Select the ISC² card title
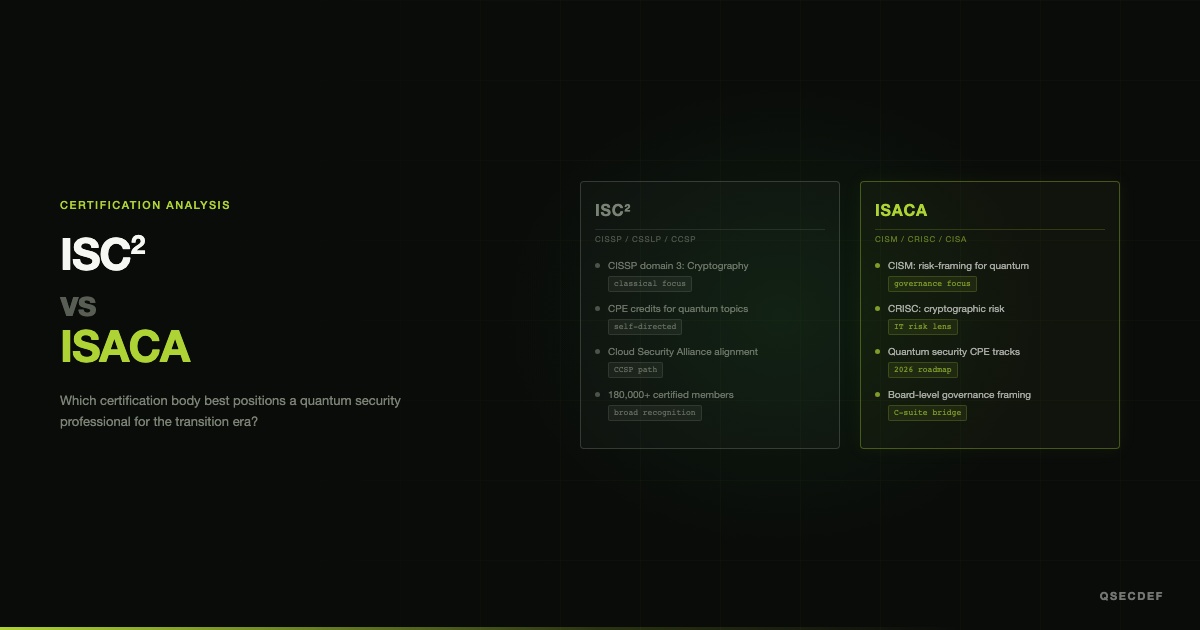1200x630 pixels. pyautogui.click(x=613, y=210)
